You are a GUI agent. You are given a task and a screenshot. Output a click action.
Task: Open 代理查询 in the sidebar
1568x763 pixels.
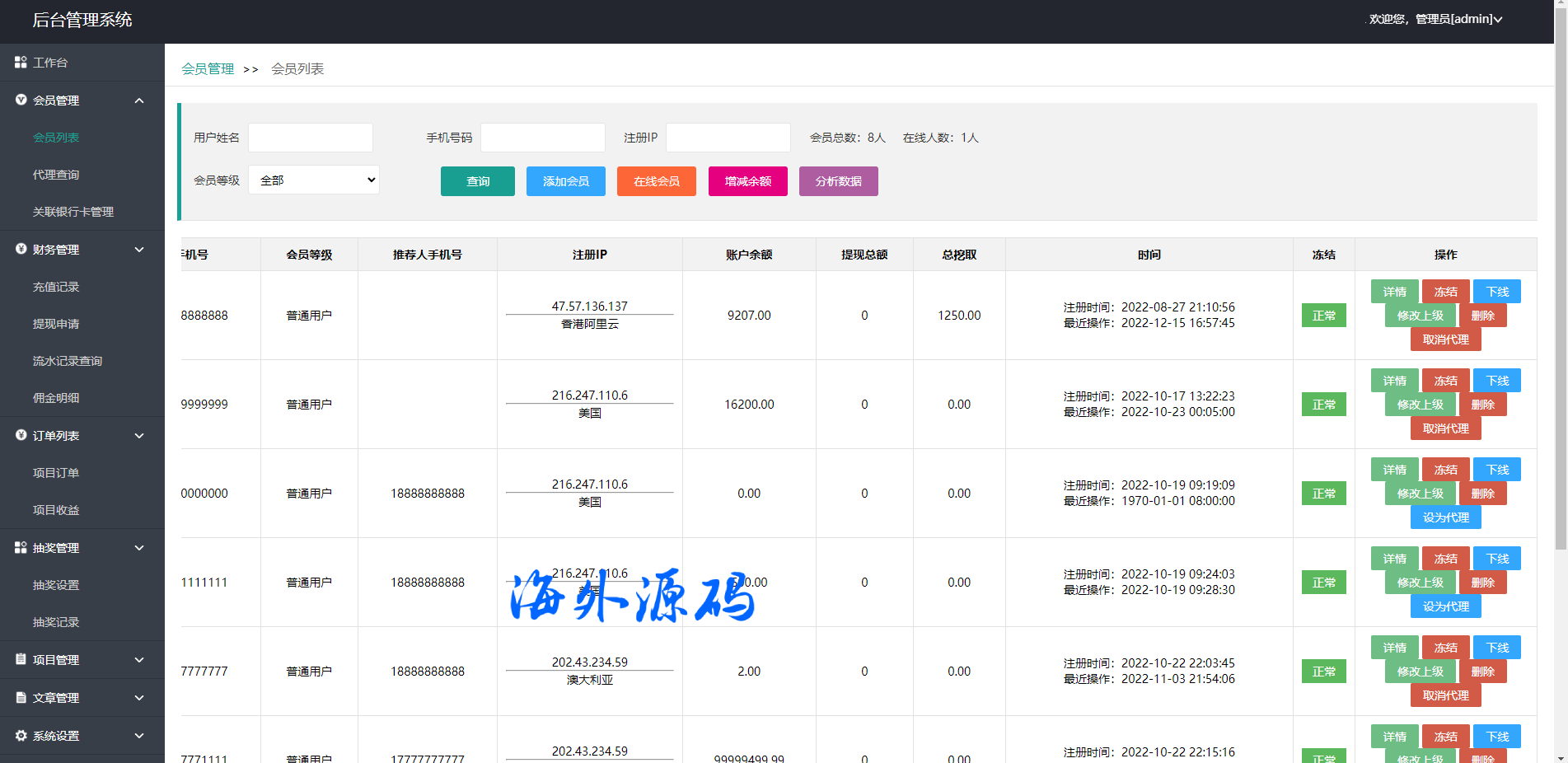click(x=56, y=175)
